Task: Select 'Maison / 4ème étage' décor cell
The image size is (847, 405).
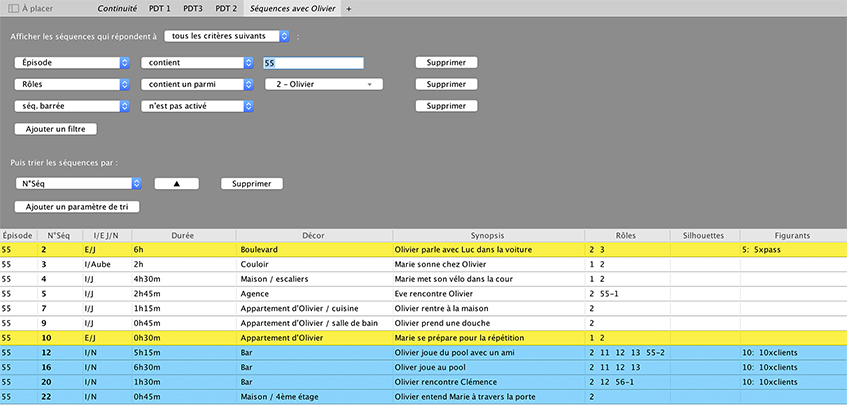Action: click(314, 397)
